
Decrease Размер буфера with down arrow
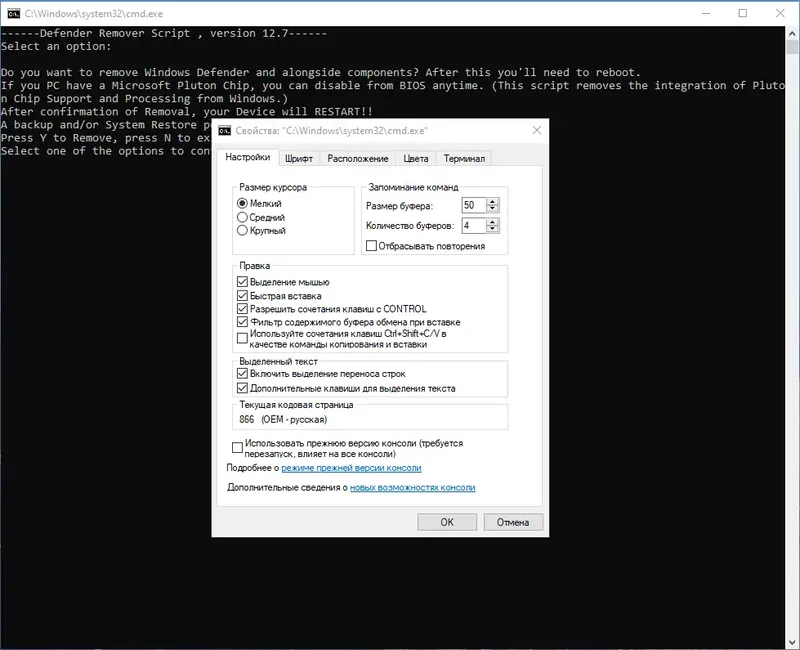492,209
